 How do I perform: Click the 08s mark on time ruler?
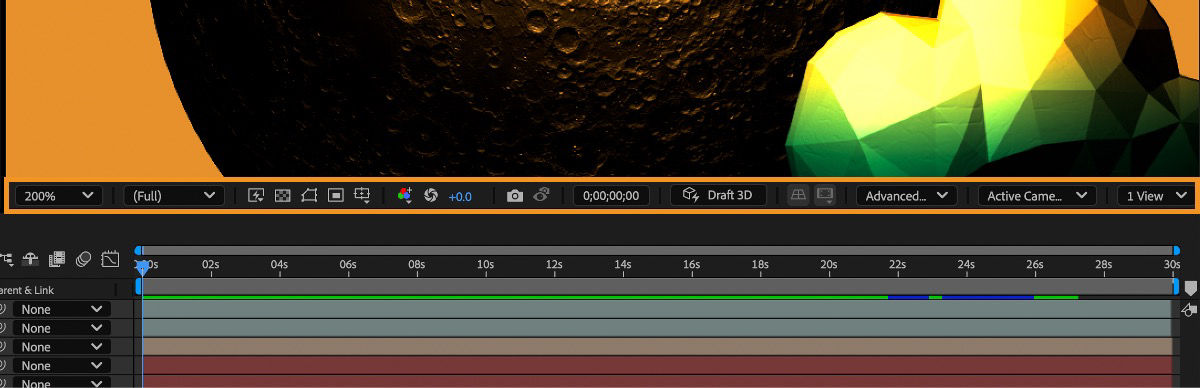pos(417,264)
